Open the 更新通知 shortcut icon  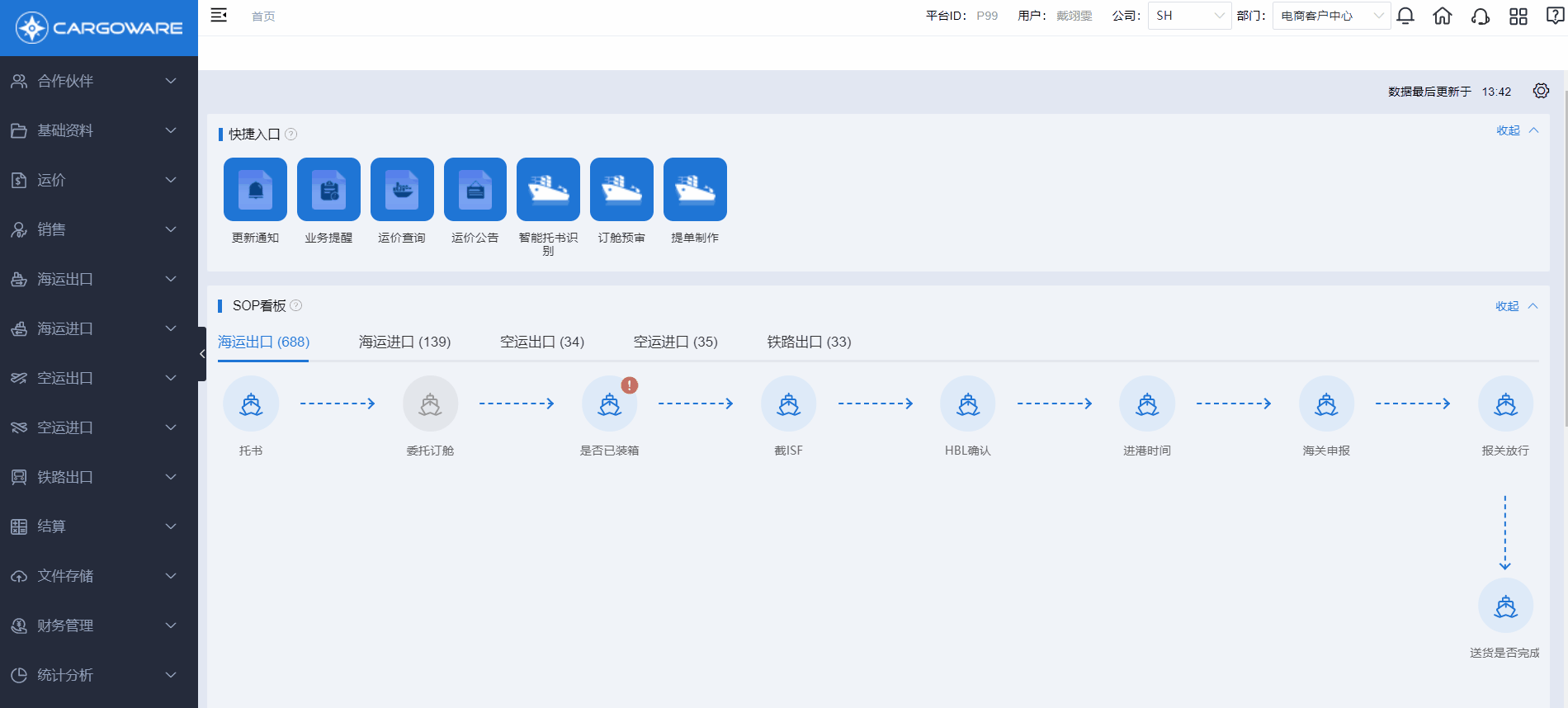[x=255, y=189]
